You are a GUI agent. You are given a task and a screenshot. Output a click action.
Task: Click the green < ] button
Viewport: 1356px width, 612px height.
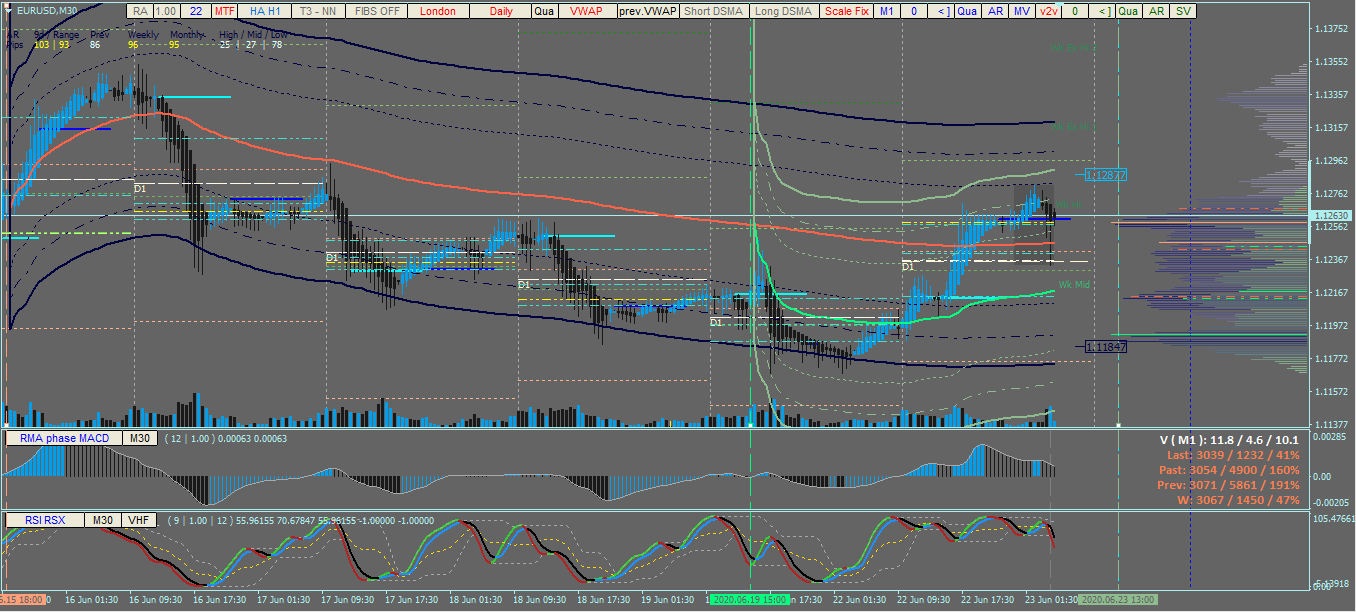1101,11
